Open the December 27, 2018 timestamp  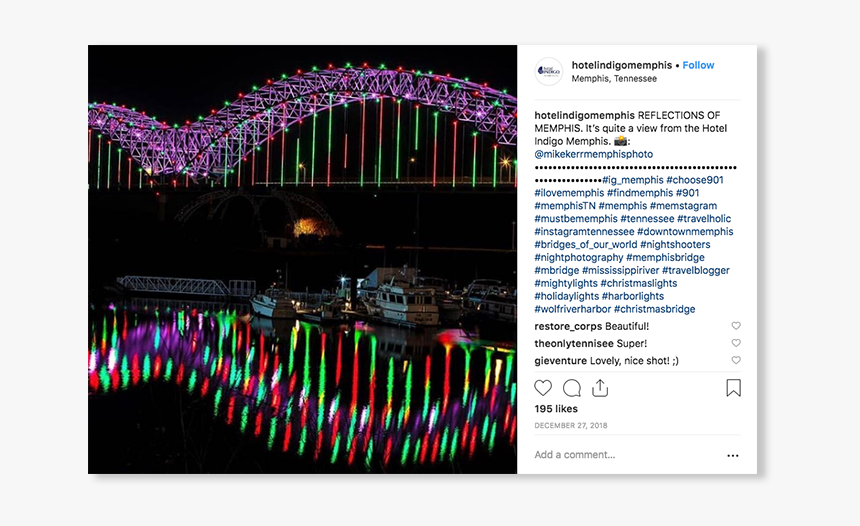[571, 425]
